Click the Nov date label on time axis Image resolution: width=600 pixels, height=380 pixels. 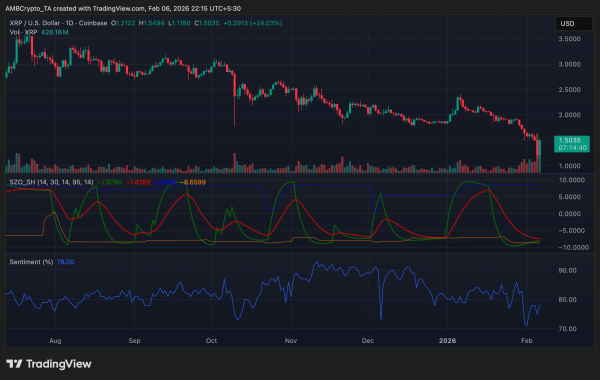291,341
